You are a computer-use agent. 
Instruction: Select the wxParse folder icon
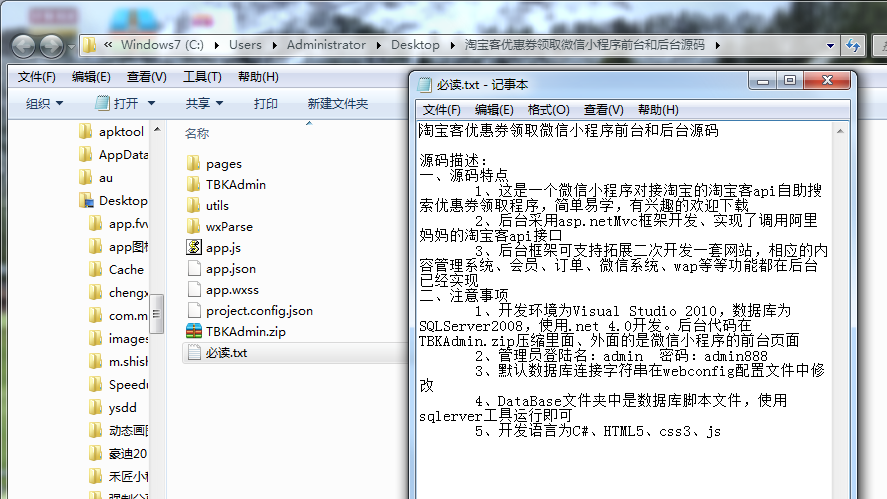[193, 226]
